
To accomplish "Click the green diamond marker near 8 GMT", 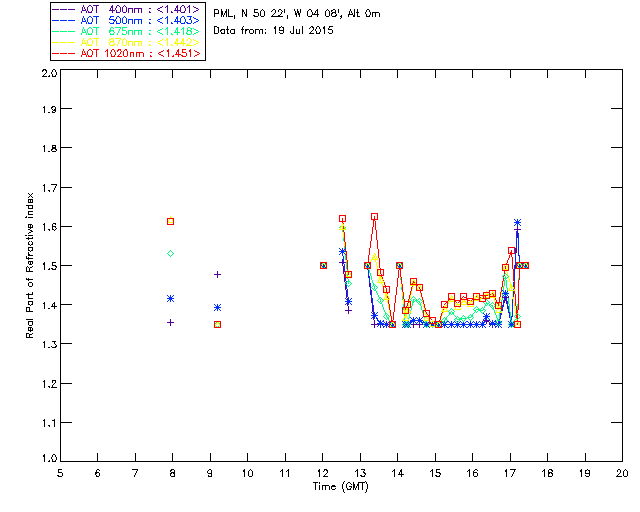I will 171,254.
